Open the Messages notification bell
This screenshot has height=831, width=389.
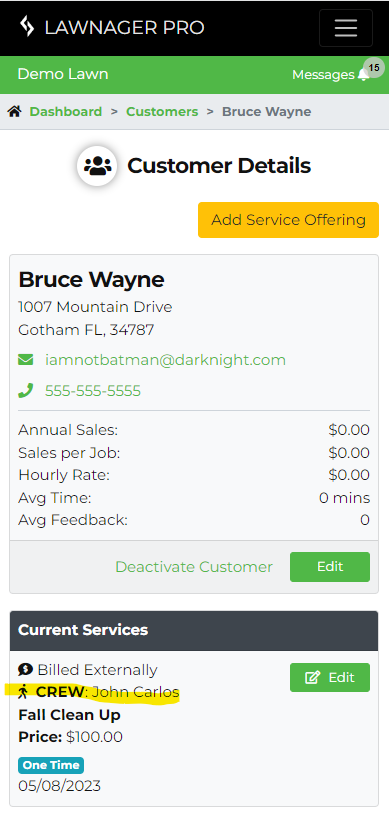tap(364, 75)
